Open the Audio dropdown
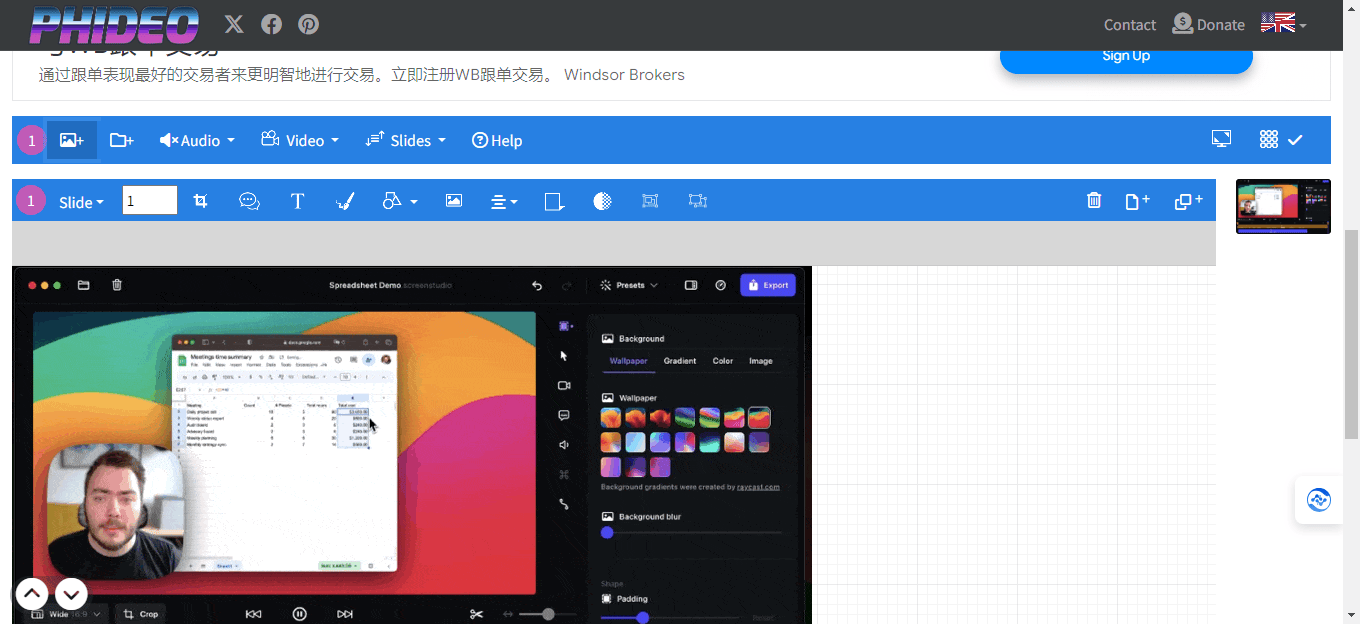Screen dimensions: 1360x624 click(x=196, y=140)
